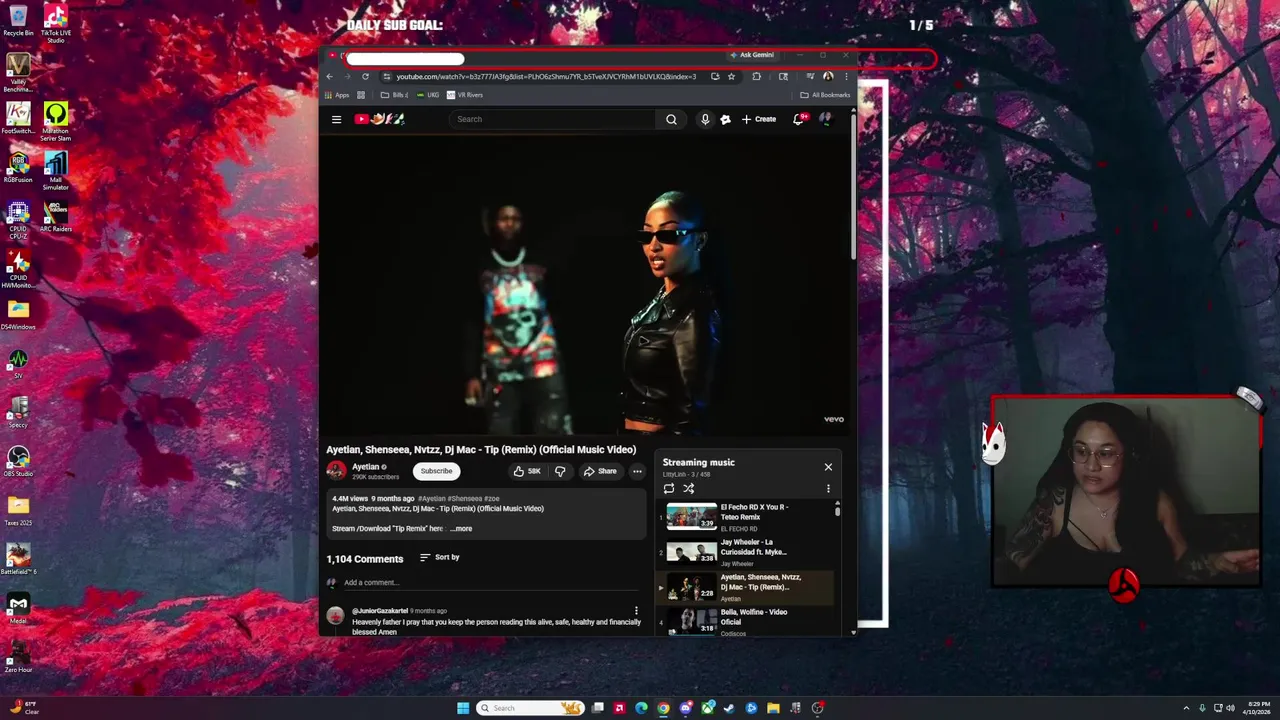Click the Create button
Image resolution: width=1280 pixels, height=720 pixels.
coord(759,119)
